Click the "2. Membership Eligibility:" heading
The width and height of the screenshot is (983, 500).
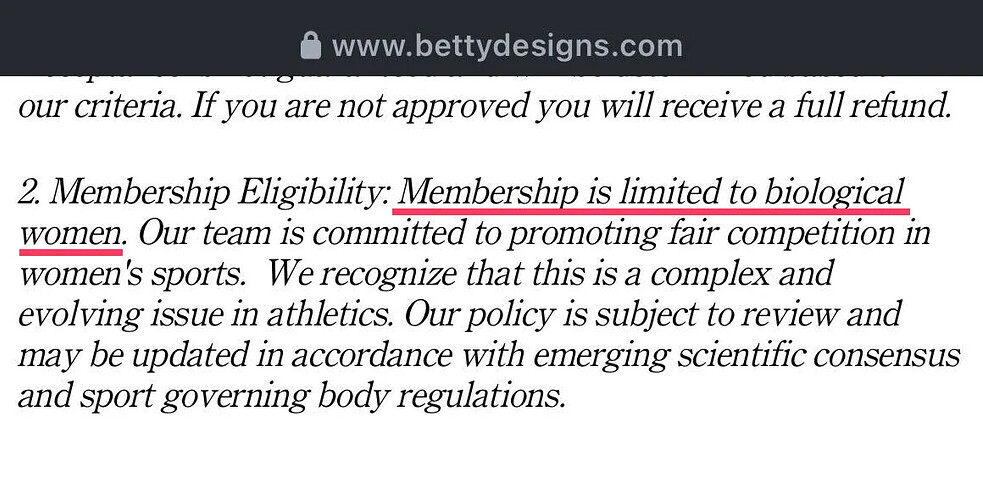[203, 192]
